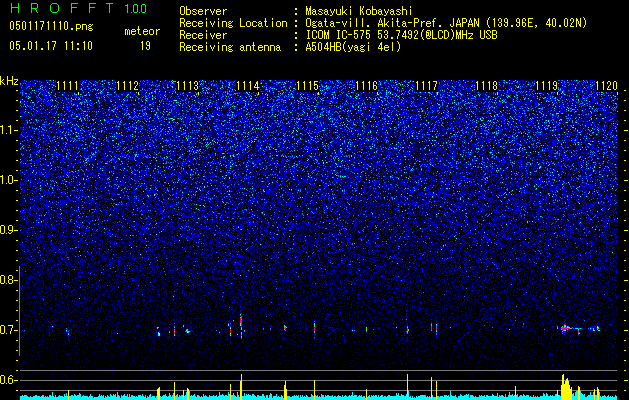Image resolution: width=629 pixels, height=400 pixels.
Task: Click the 1120 time marker
Action: pyautogui.click(x=607, y=86)
